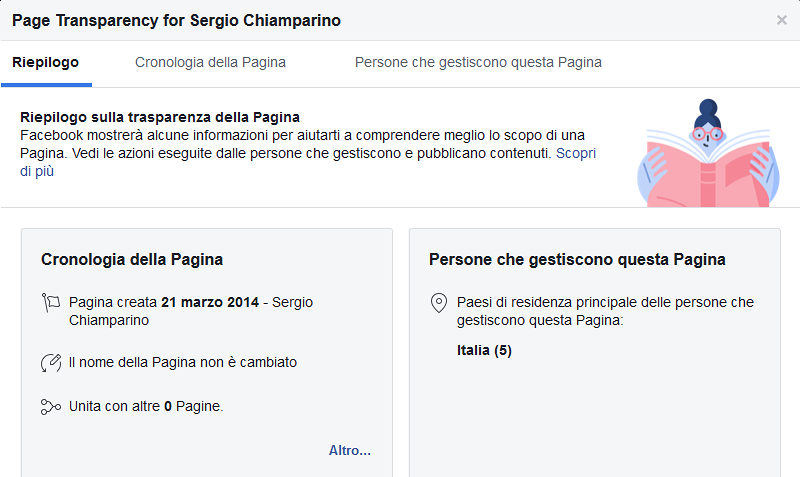Open the Persone che gestiscono questa Pagina tab
The image size is (800, 477).
click(478, 62)
